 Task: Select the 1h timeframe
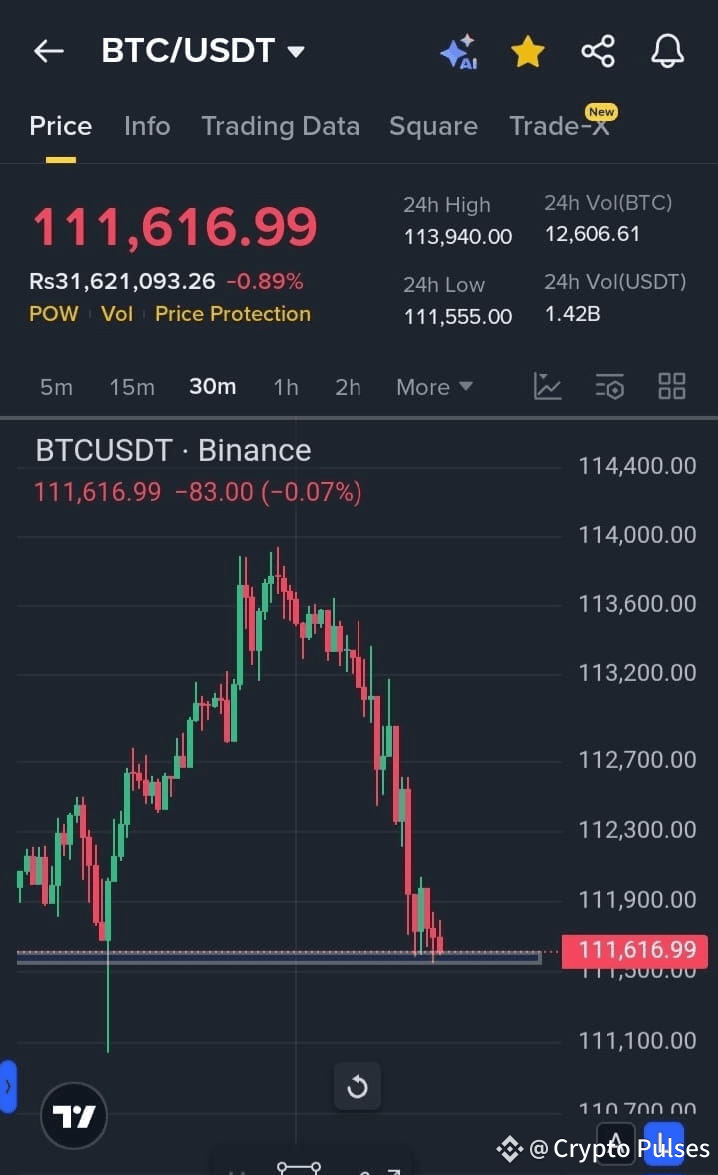pos(286,387)
